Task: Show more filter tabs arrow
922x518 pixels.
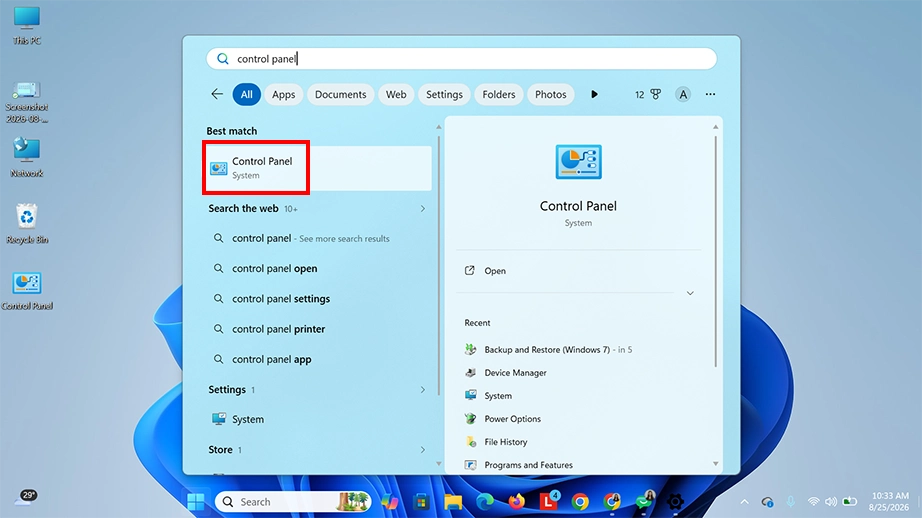Action: point(594,94)
